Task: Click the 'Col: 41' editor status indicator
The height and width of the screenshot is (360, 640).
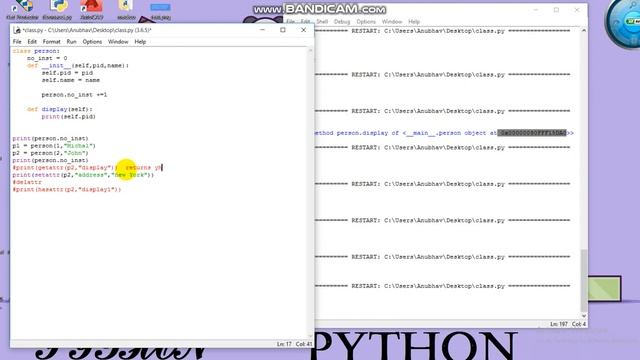Action: coord(304,344)
